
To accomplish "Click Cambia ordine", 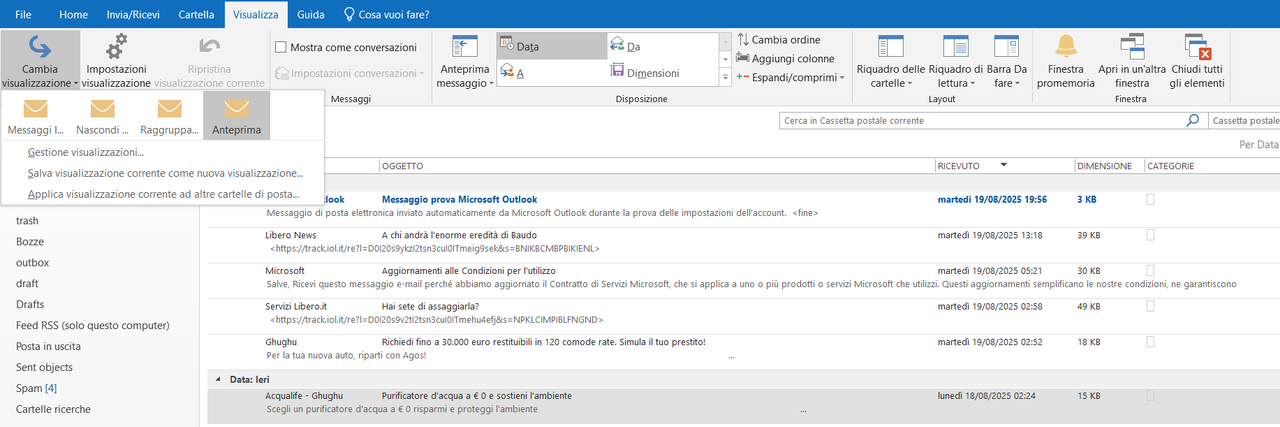I will (778, 40).
